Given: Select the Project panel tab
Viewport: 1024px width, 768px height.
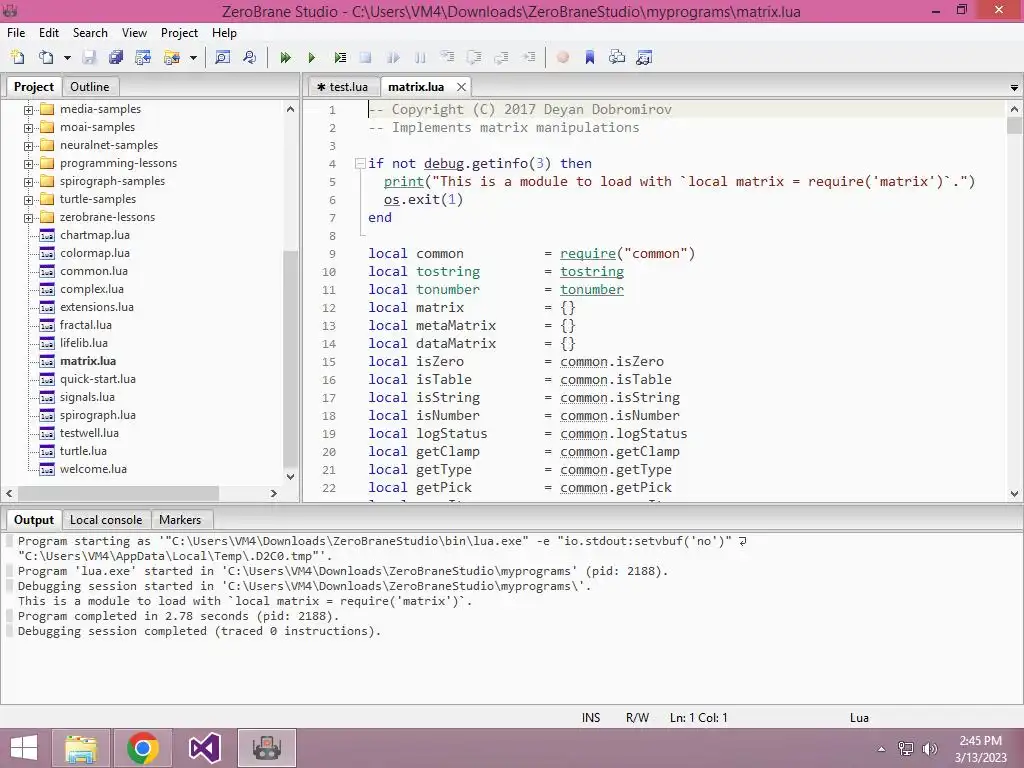Looking at the screenshot, I should [x=34, y=87].
